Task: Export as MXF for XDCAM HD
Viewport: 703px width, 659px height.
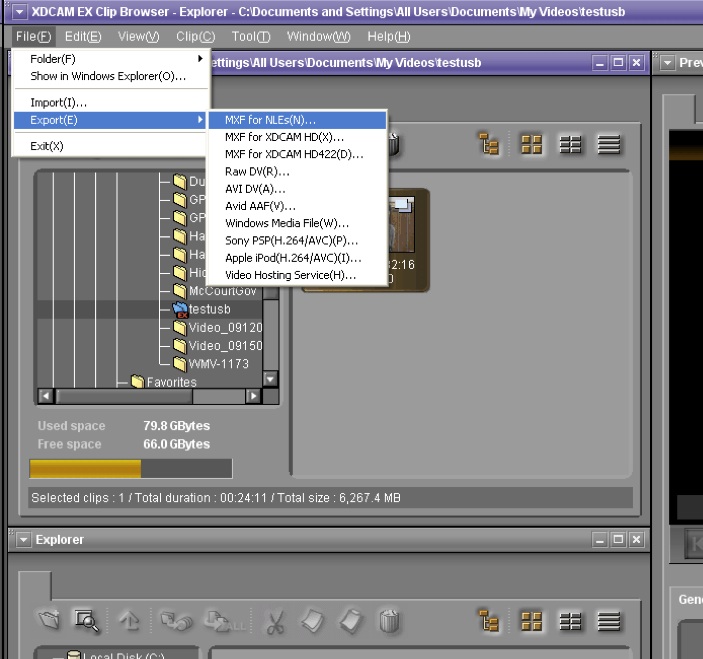Action: point(297,137)
